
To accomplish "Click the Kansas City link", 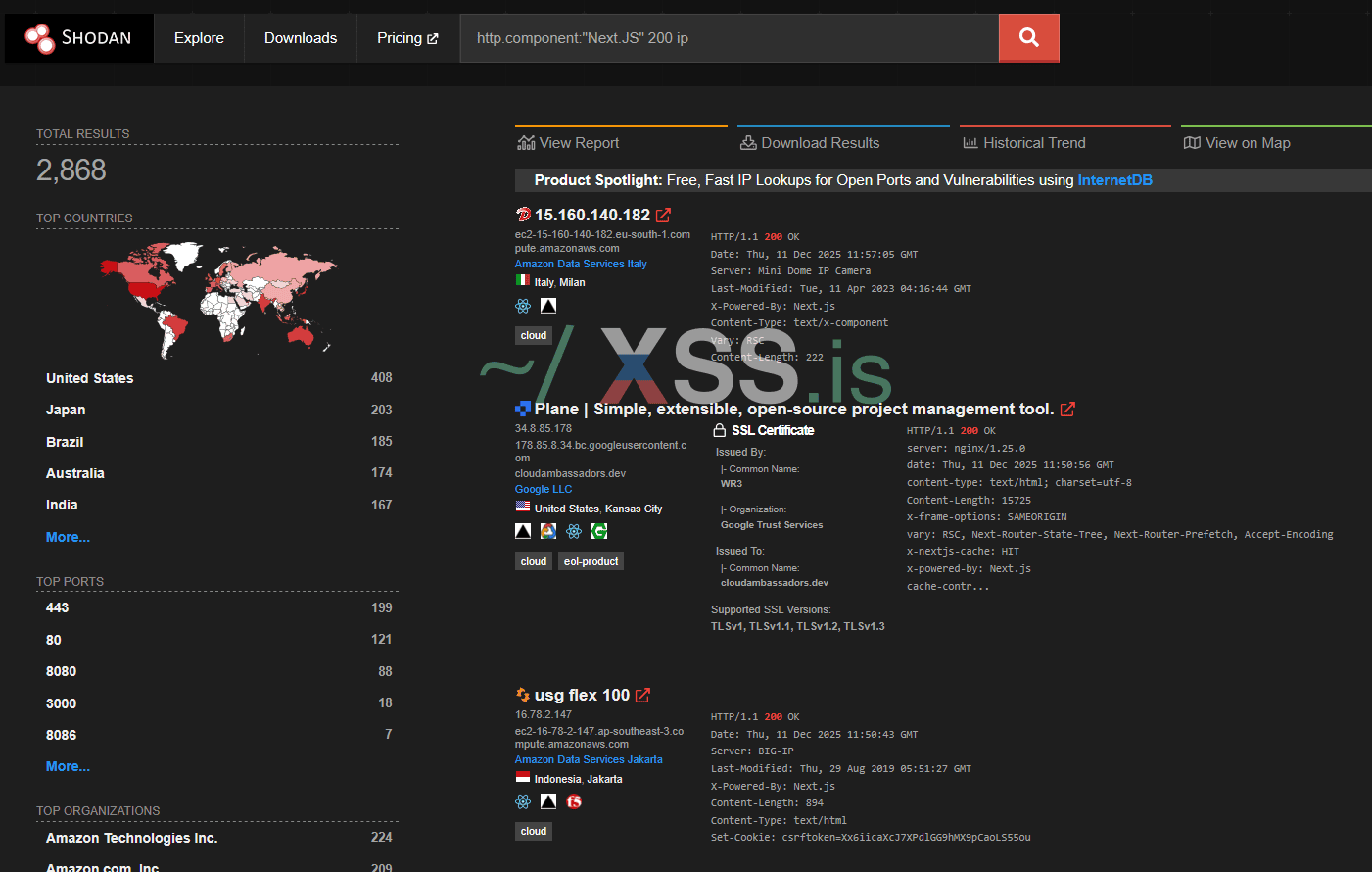I will (x=634, y=509).
